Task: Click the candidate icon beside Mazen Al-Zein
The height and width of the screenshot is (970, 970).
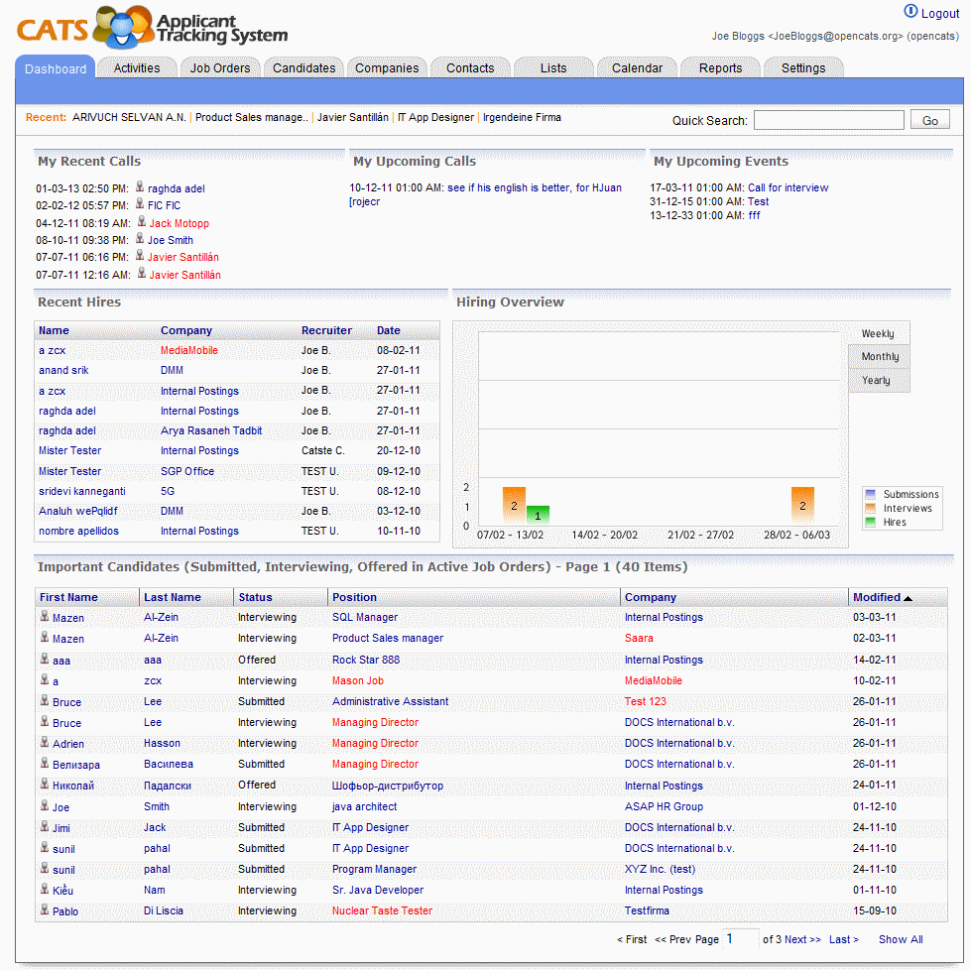Action: tap(44, 618)
